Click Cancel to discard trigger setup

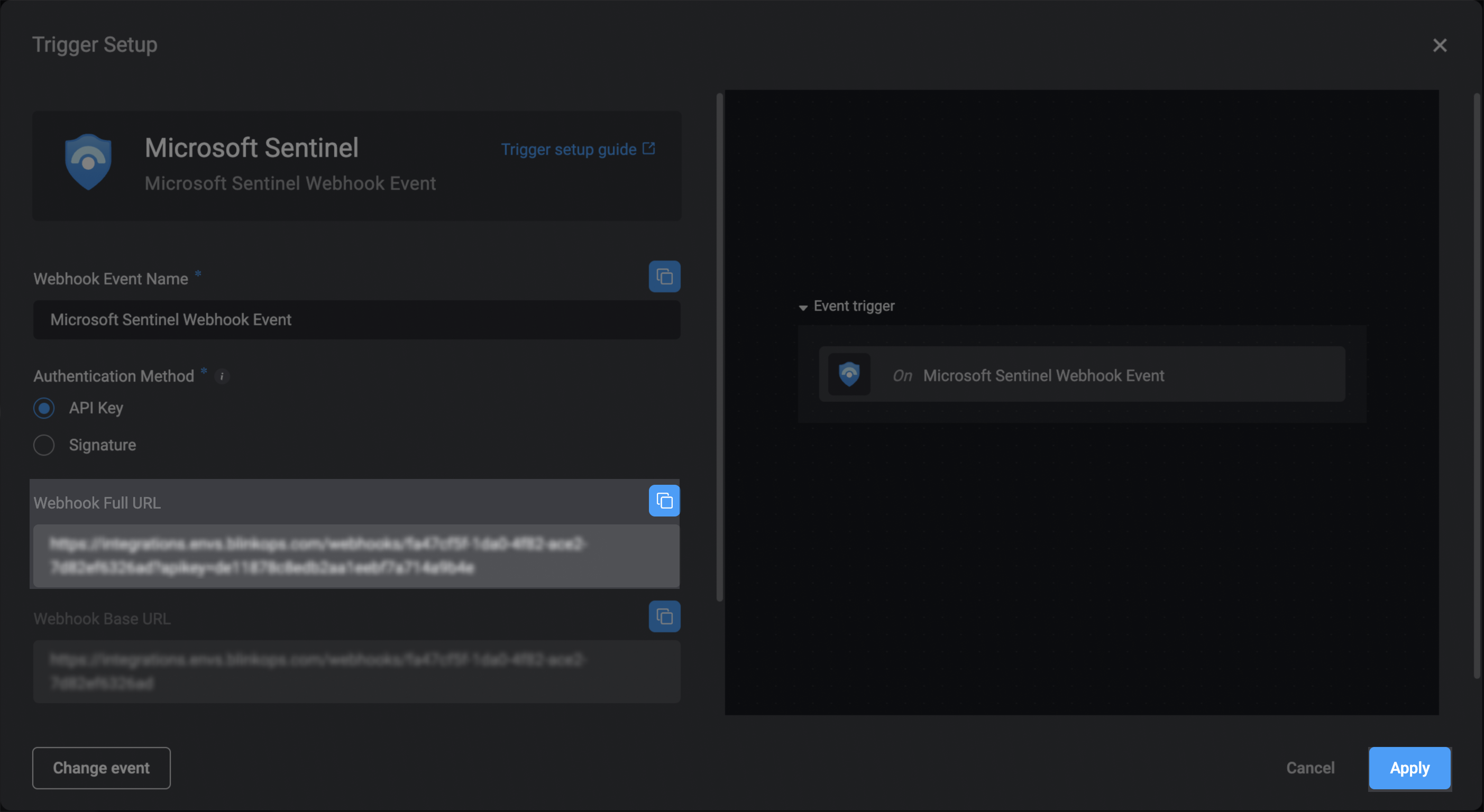(x=1310, y=768)
